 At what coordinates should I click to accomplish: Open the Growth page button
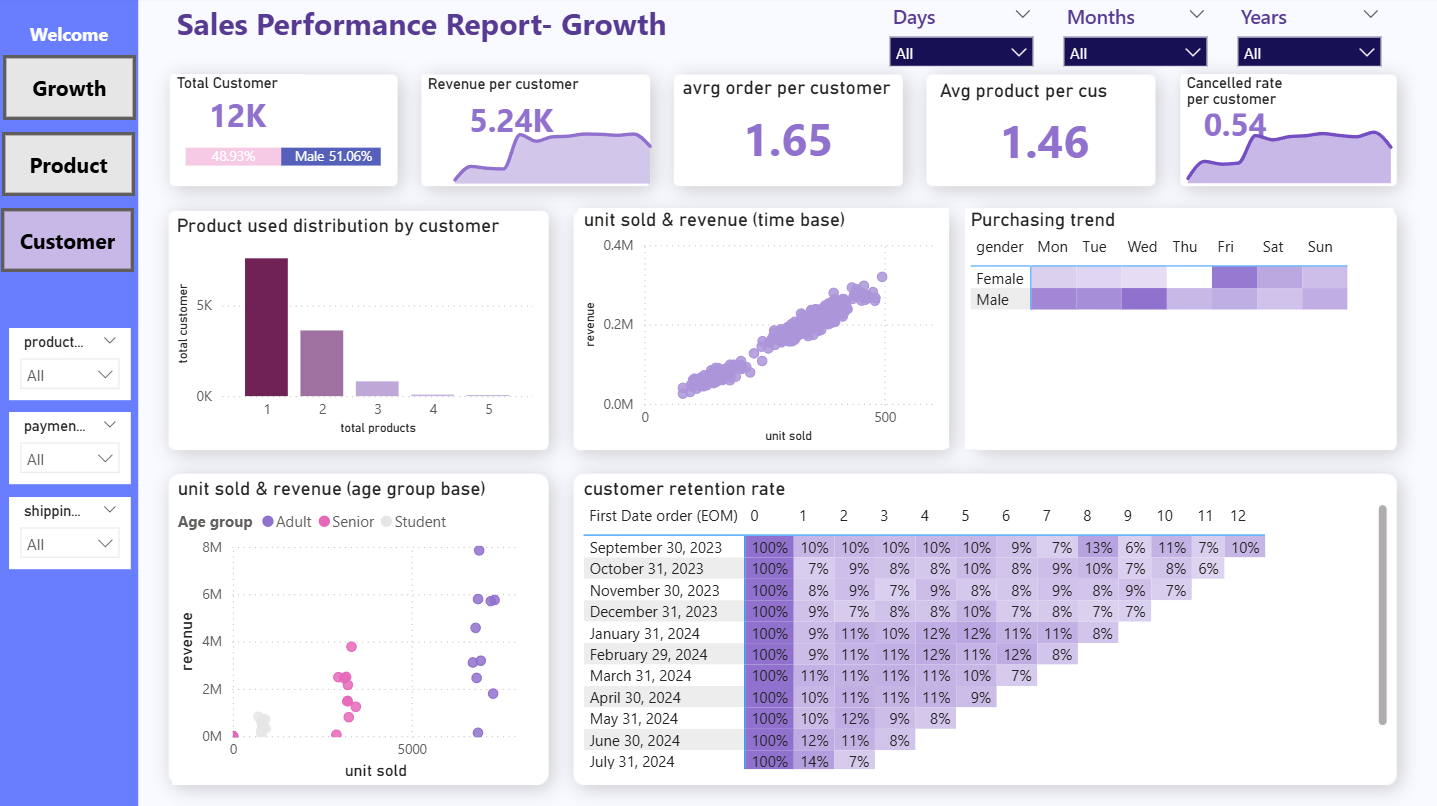coord(69,88)
